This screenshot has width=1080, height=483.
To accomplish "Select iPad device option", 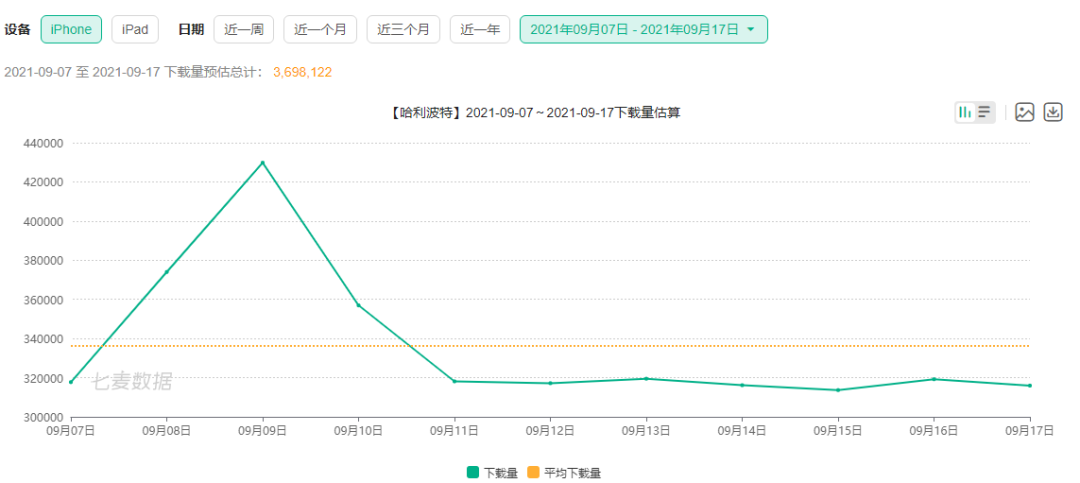I will [134, 30].
